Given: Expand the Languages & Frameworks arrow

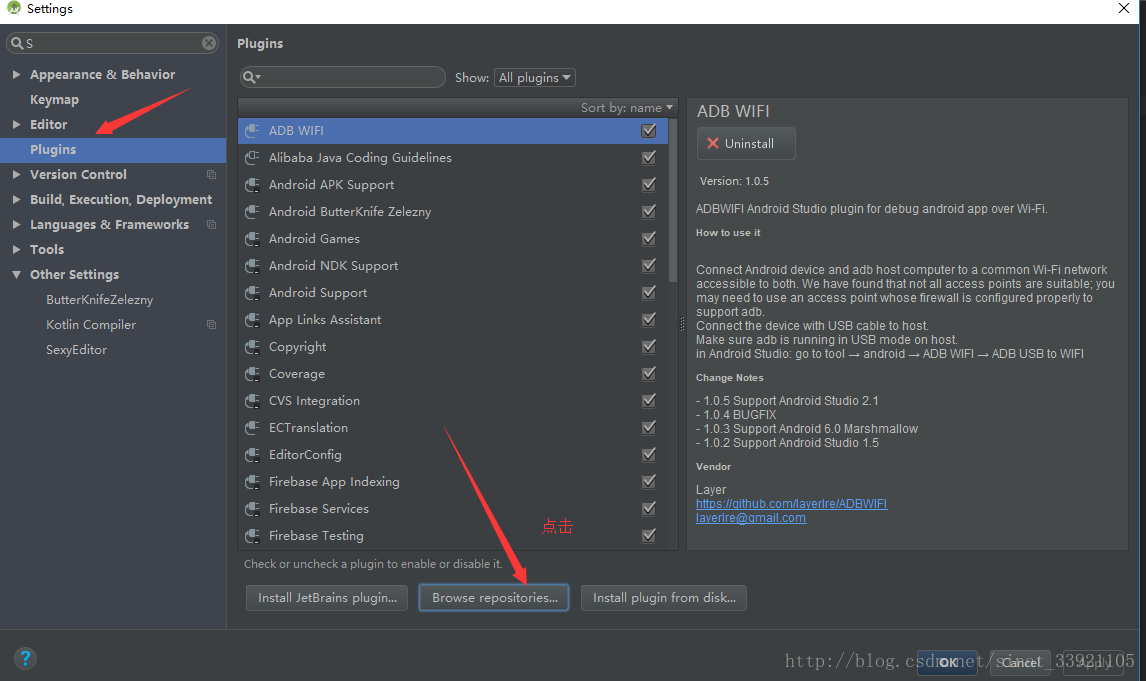Looking at the screenshot, I should [x=16, y=224].
